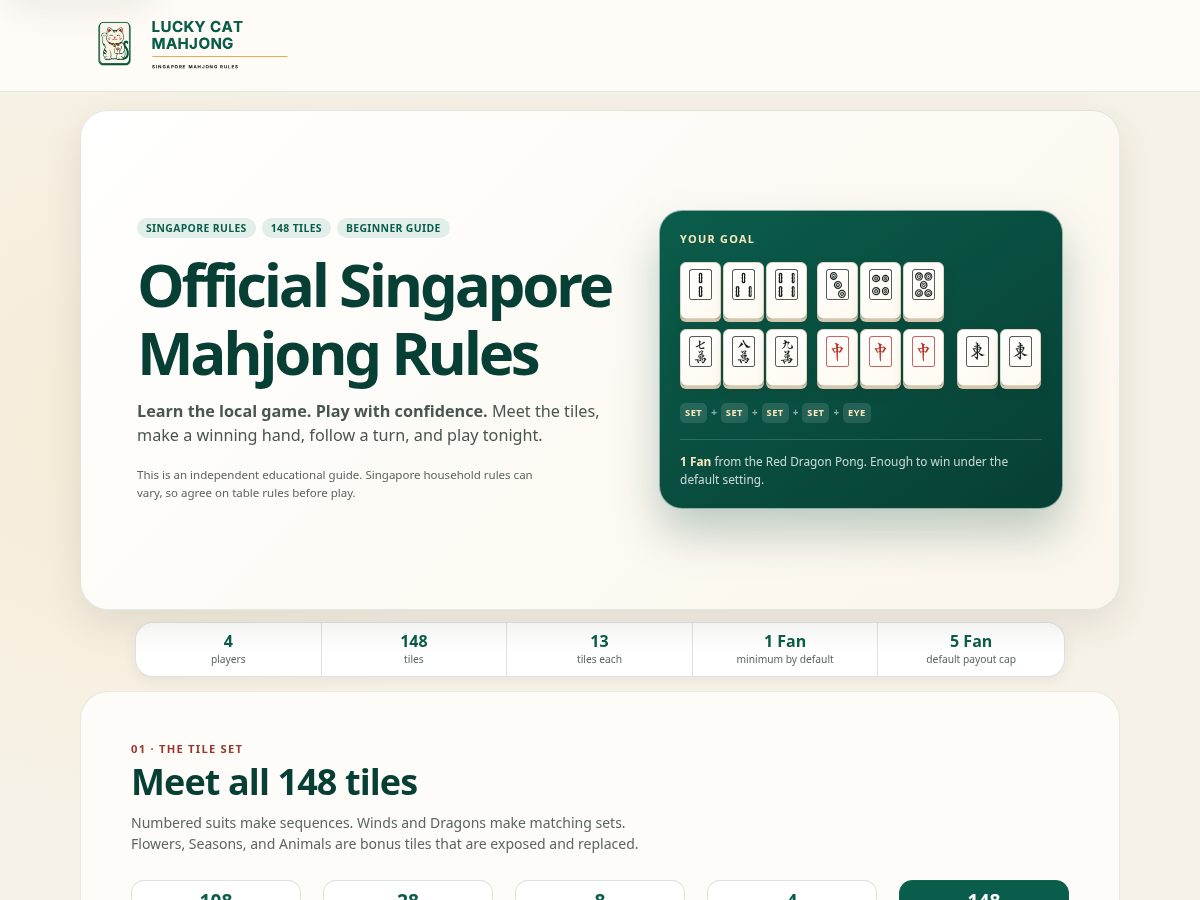Select the '4 players' stat cell
This screenshot has height=900, width=1200.
tap(228, 649)
